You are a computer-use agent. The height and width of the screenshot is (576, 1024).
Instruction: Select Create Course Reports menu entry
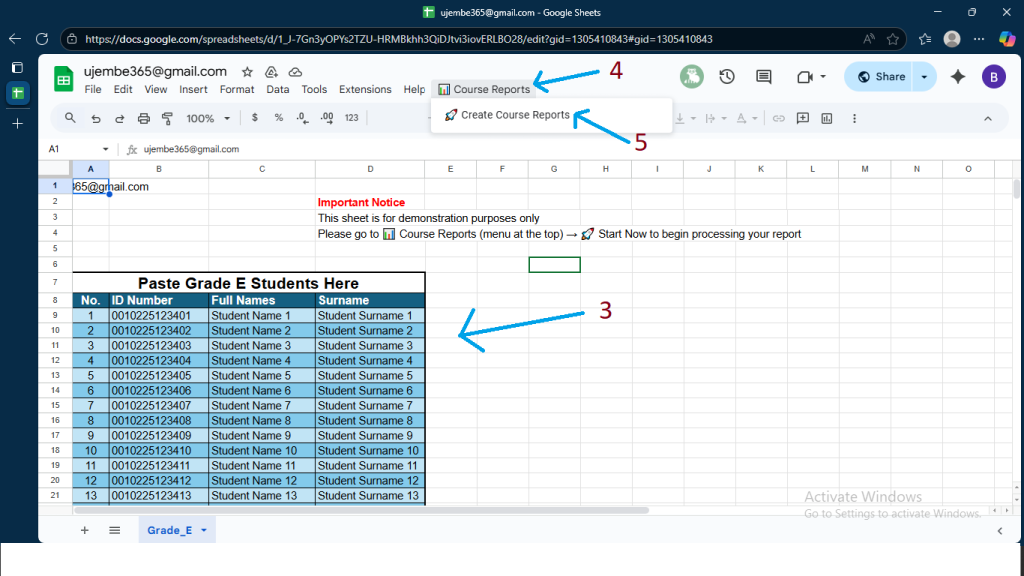pyautogui.click(x=514, y=115)
